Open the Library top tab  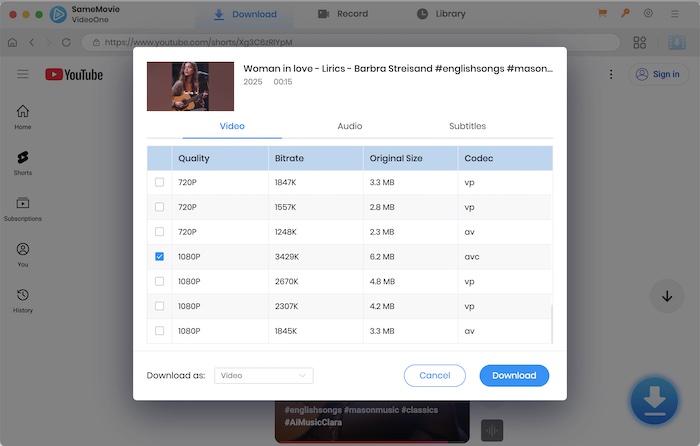[441, 14]
